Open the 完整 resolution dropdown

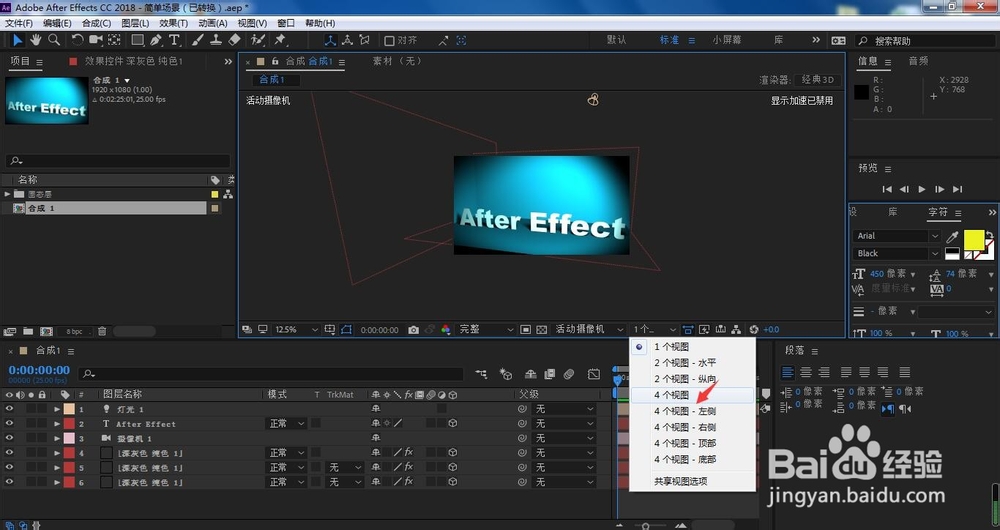tap(486, 330)
